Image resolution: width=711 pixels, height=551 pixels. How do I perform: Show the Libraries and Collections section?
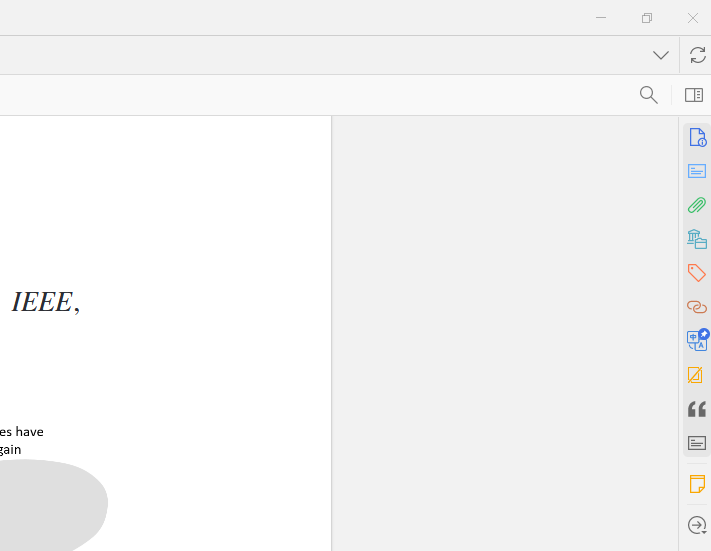[697, 239]
